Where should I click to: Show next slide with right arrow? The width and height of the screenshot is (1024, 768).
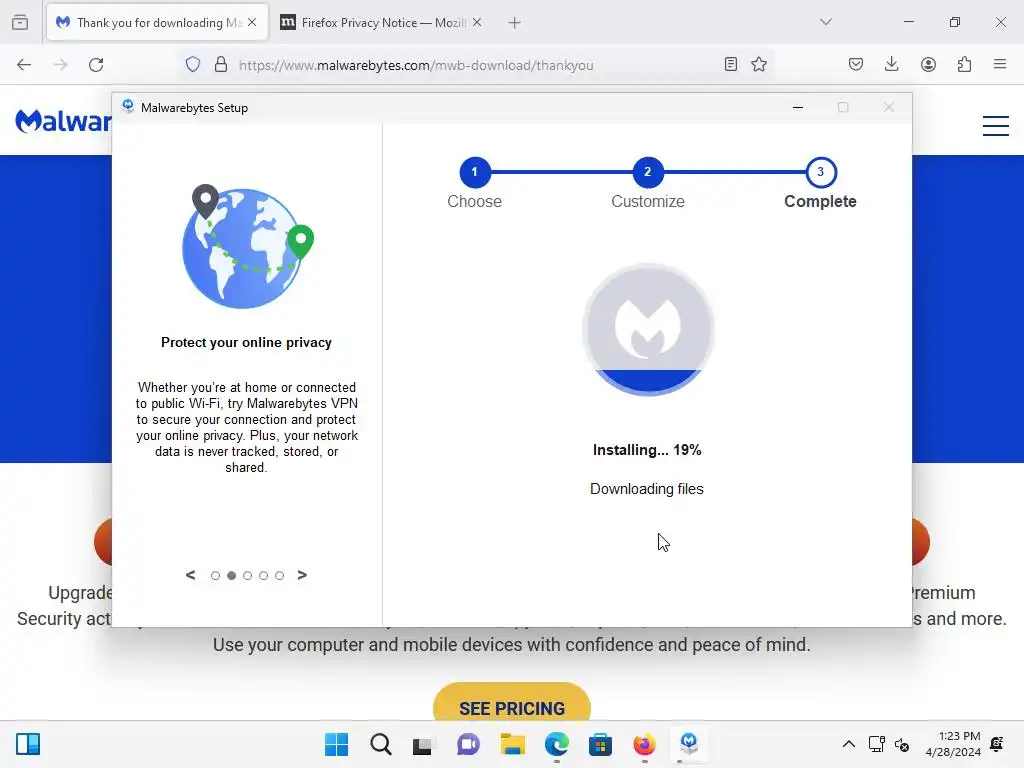[302, 575]
